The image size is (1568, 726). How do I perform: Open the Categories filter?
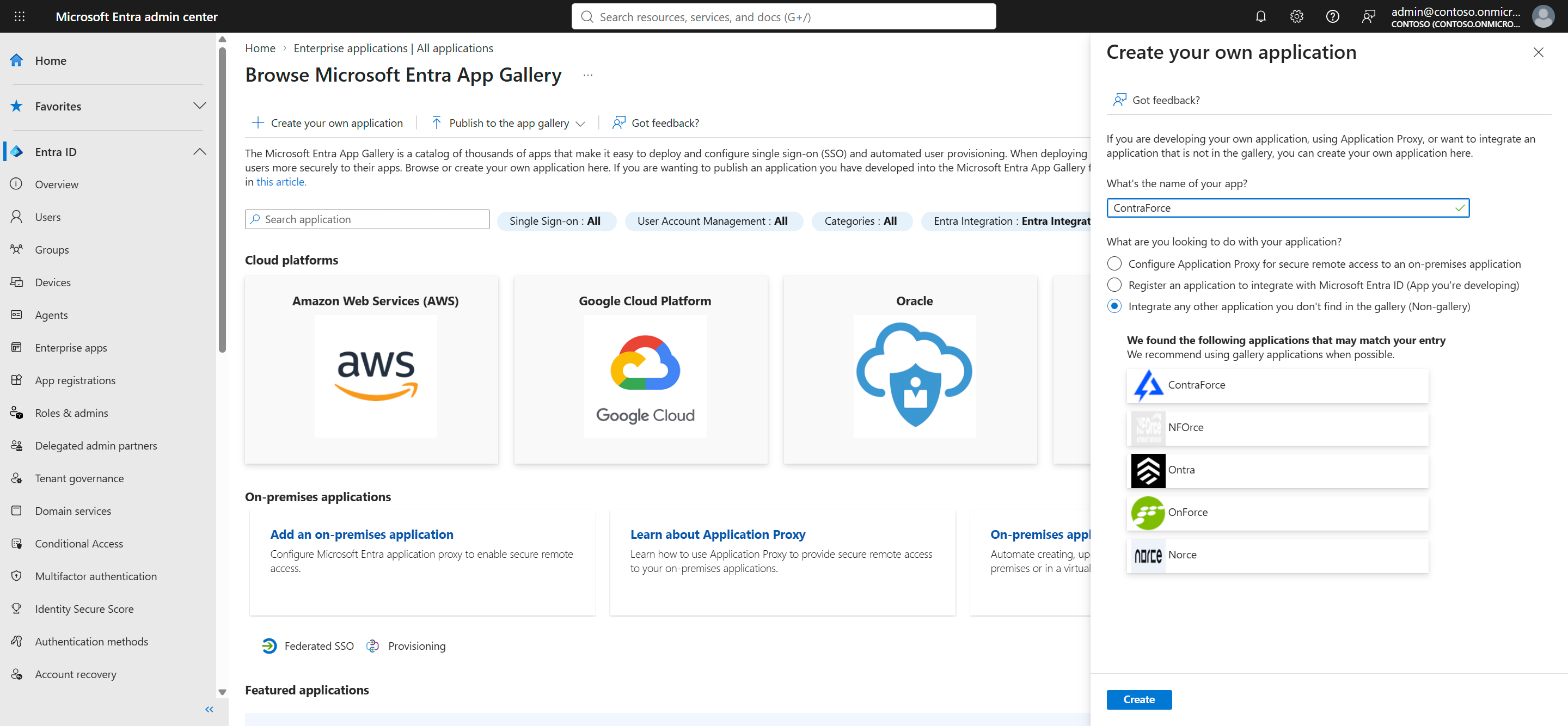point(861,221)
